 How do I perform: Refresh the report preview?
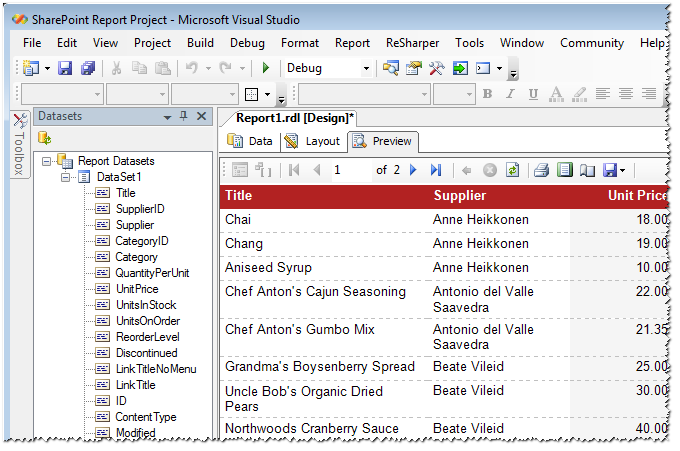pyautogui.click(x=513, y=170)
